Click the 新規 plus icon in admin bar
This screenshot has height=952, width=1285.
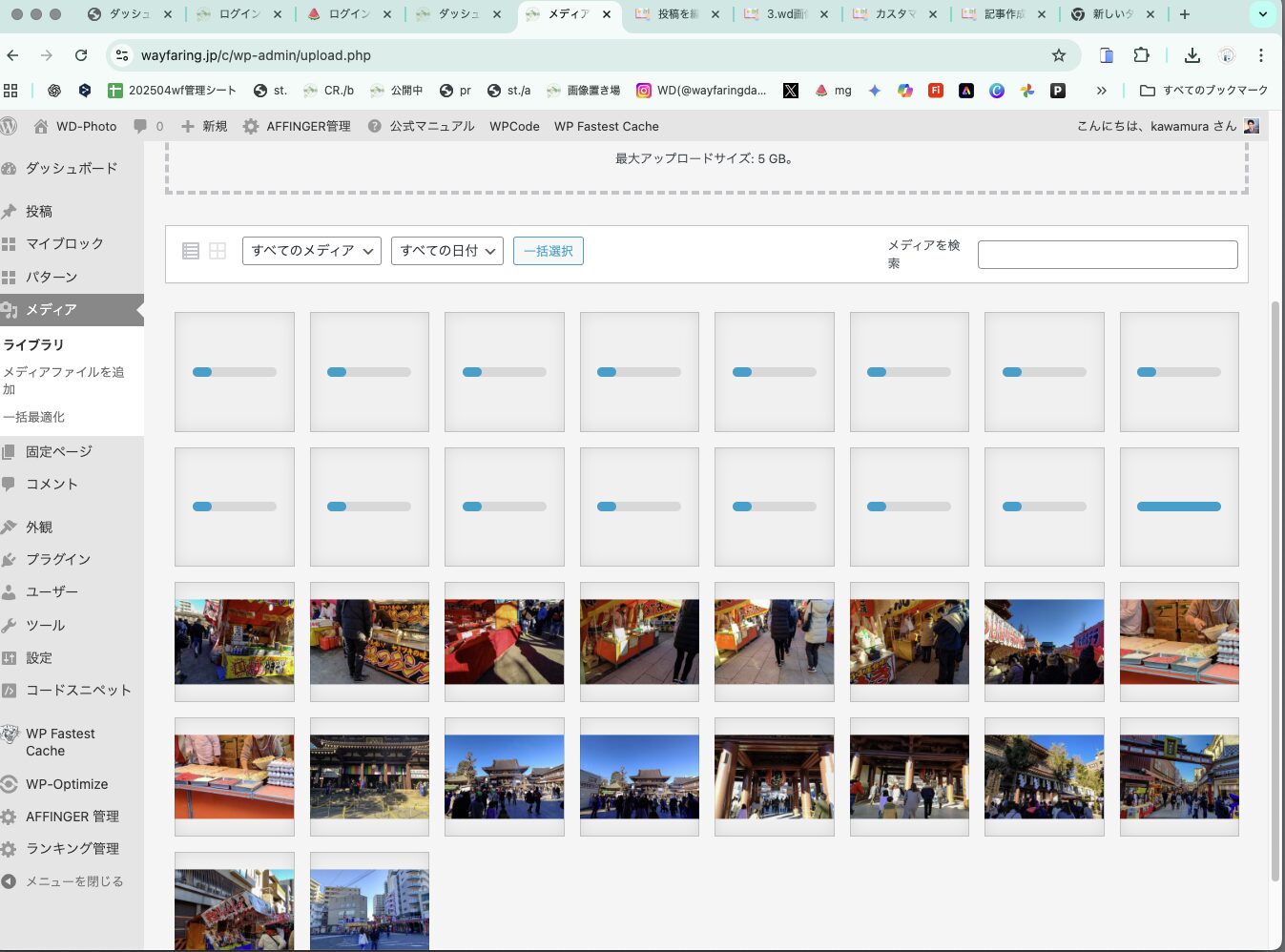pyautogui.click(x=188, y=126)
